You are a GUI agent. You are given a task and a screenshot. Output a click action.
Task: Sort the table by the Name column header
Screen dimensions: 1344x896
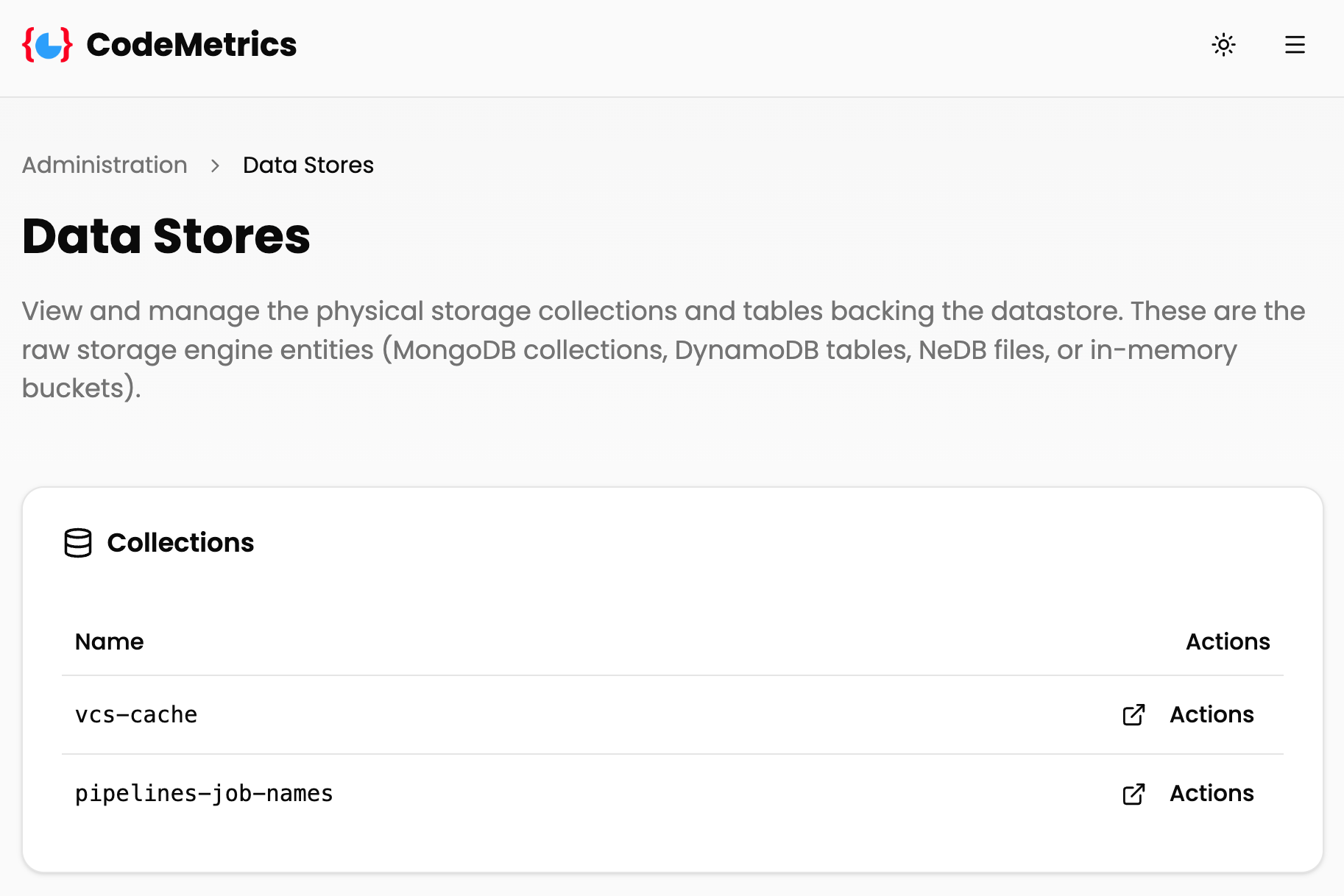[x=109, y=641]
